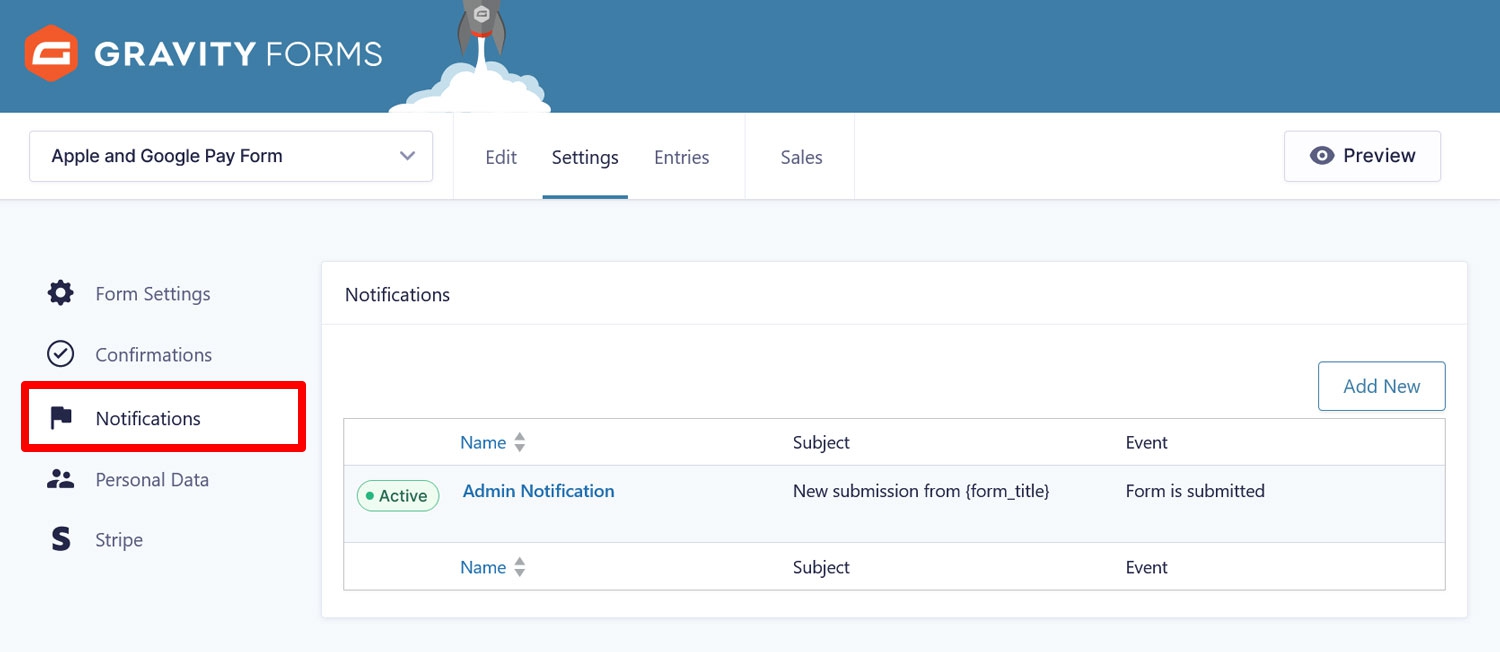The width and height of the screenshot is (1500, 652).
Task: Click the eye icon in Preview button
Action: [x=1322, y=156]
